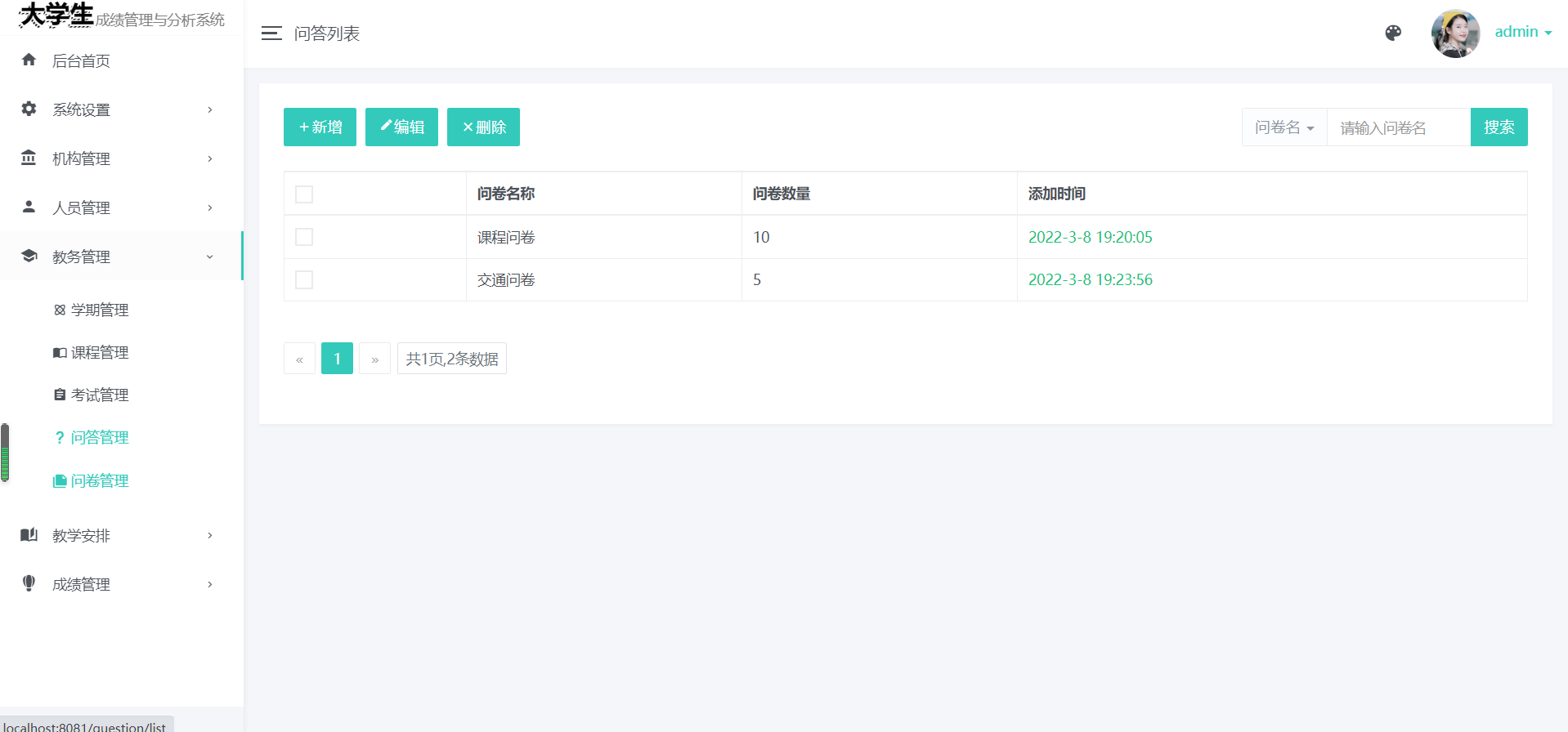This screenshot has width=1568, height=732.
Task: Check the box for 课程问卷 row
Action: pos(304,237)
